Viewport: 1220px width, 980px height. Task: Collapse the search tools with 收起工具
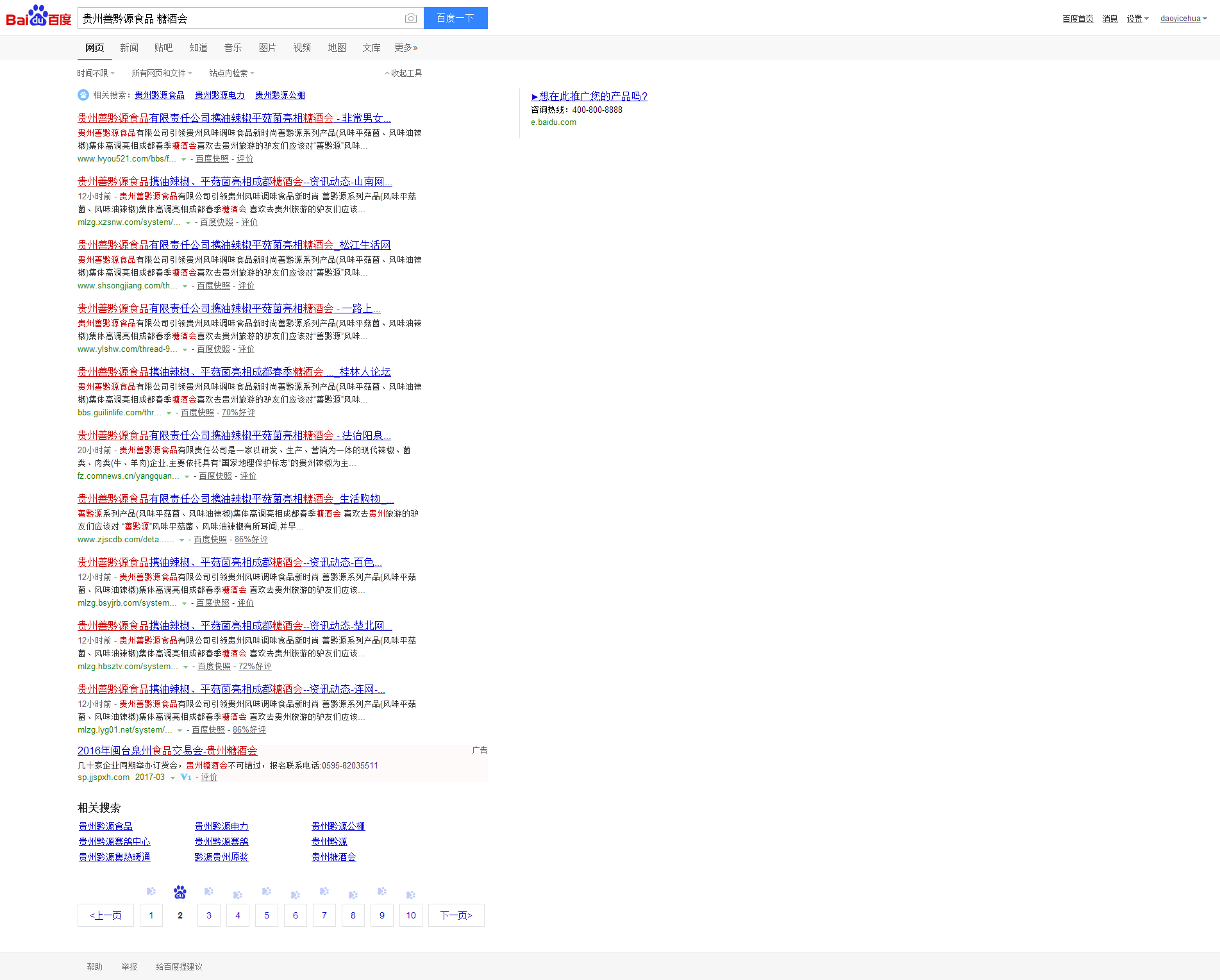click(403, 73)
